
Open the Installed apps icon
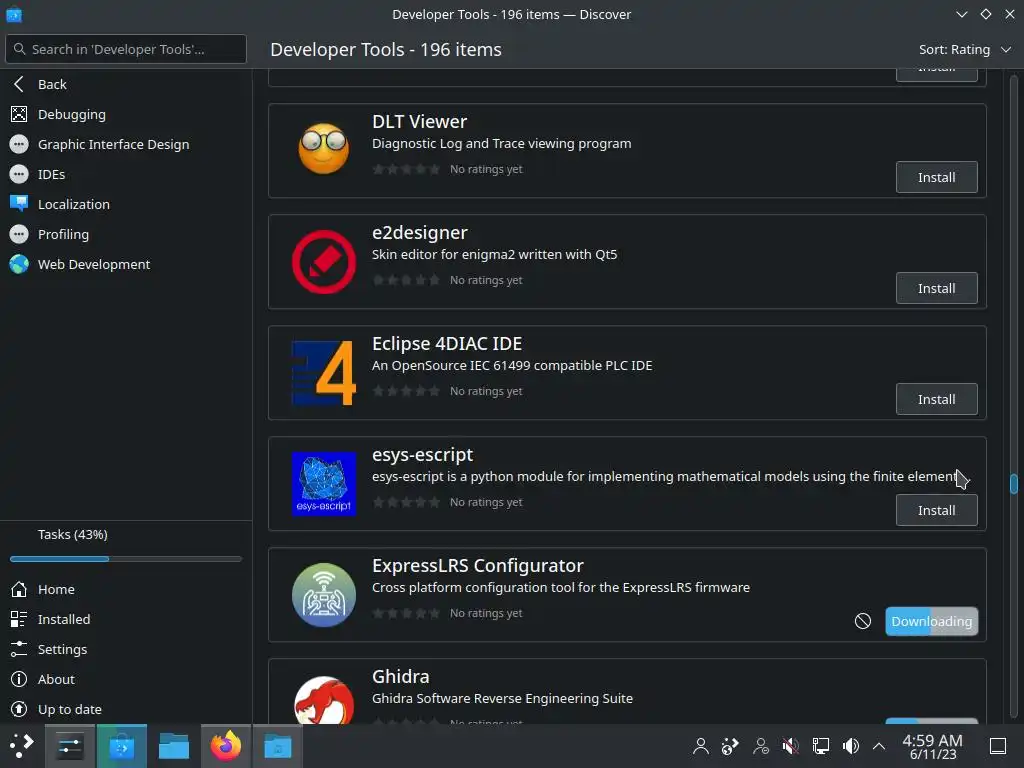(x=19, y=620)
